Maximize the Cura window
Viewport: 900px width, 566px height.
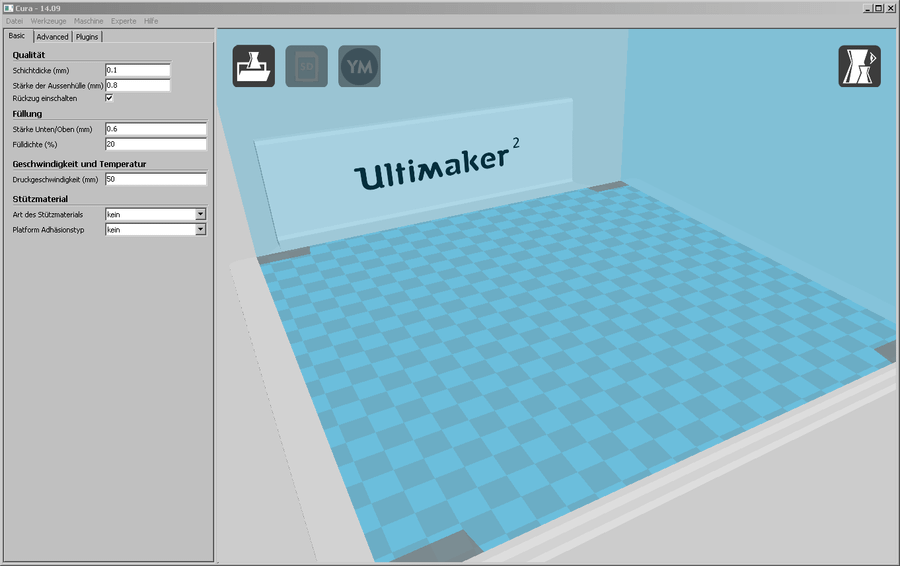878,8
